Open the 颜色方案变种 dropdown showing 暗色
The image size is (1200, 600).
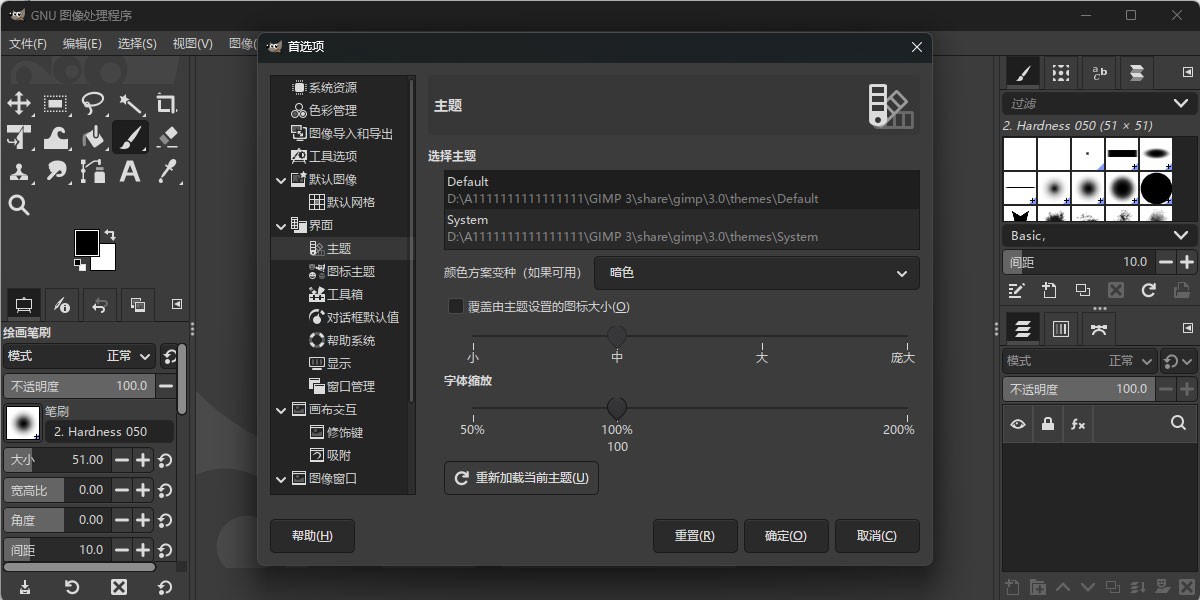click(x=756, y=272)
